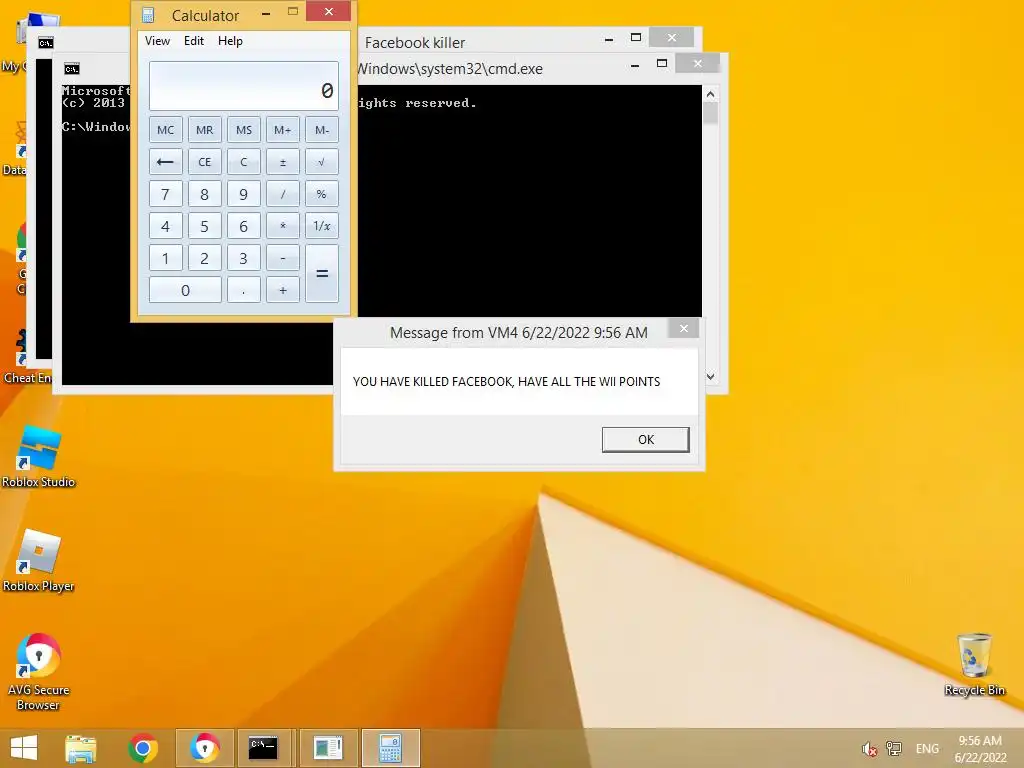Screen dimensions: 1024x768
Task: Click digit 9 on Calculator
Action: tap(244, 194)
